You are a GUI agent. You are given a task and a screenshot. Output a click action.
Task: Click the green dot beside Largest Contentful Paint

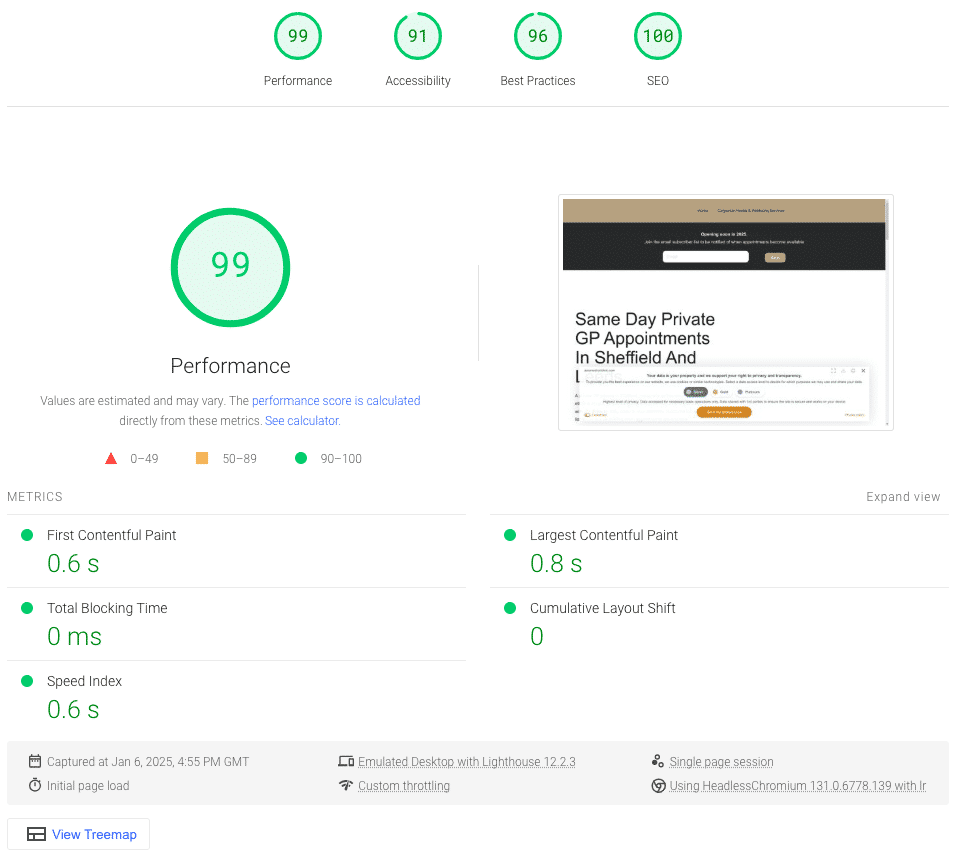(510, 535)
